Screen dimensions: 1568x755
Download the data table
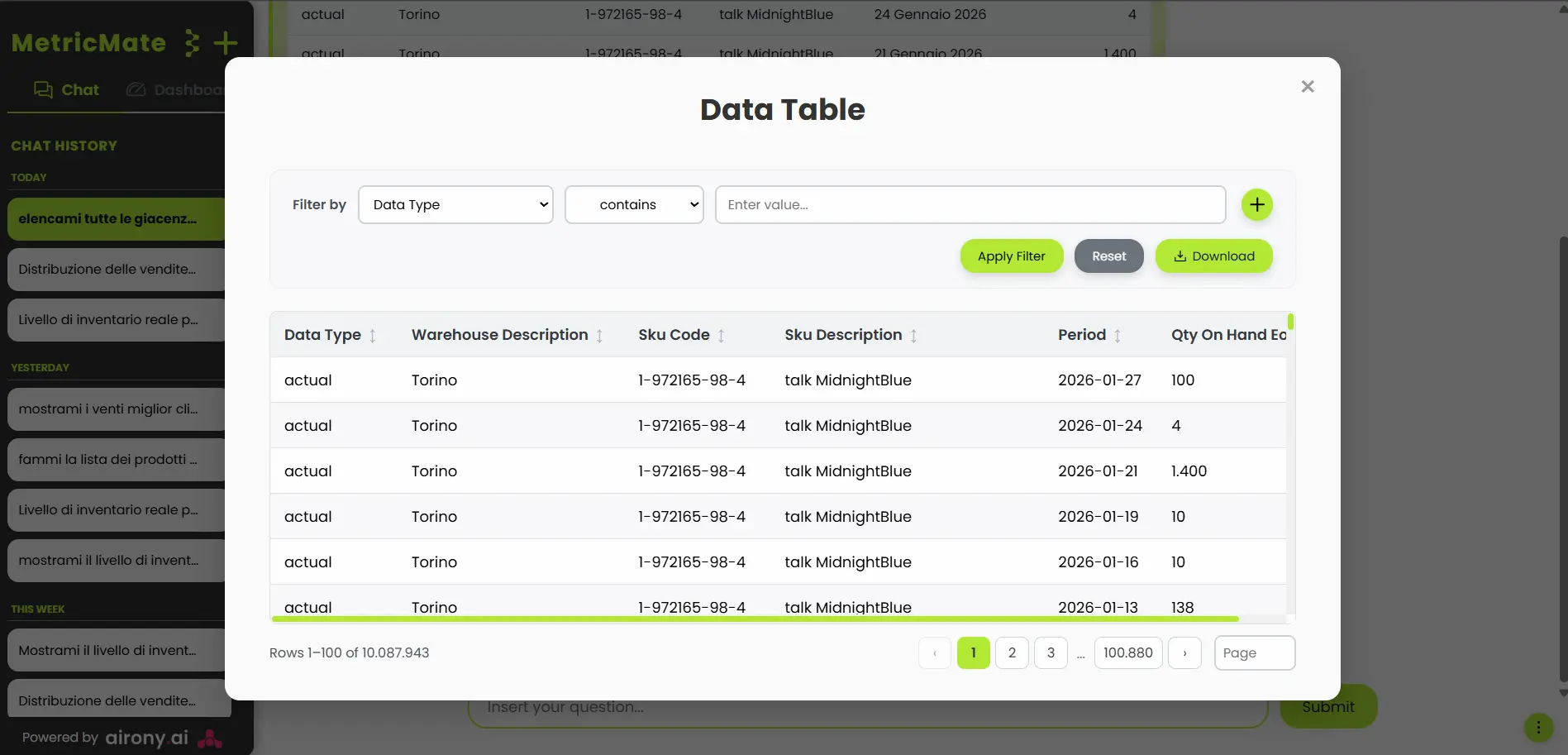(1213, 256)
